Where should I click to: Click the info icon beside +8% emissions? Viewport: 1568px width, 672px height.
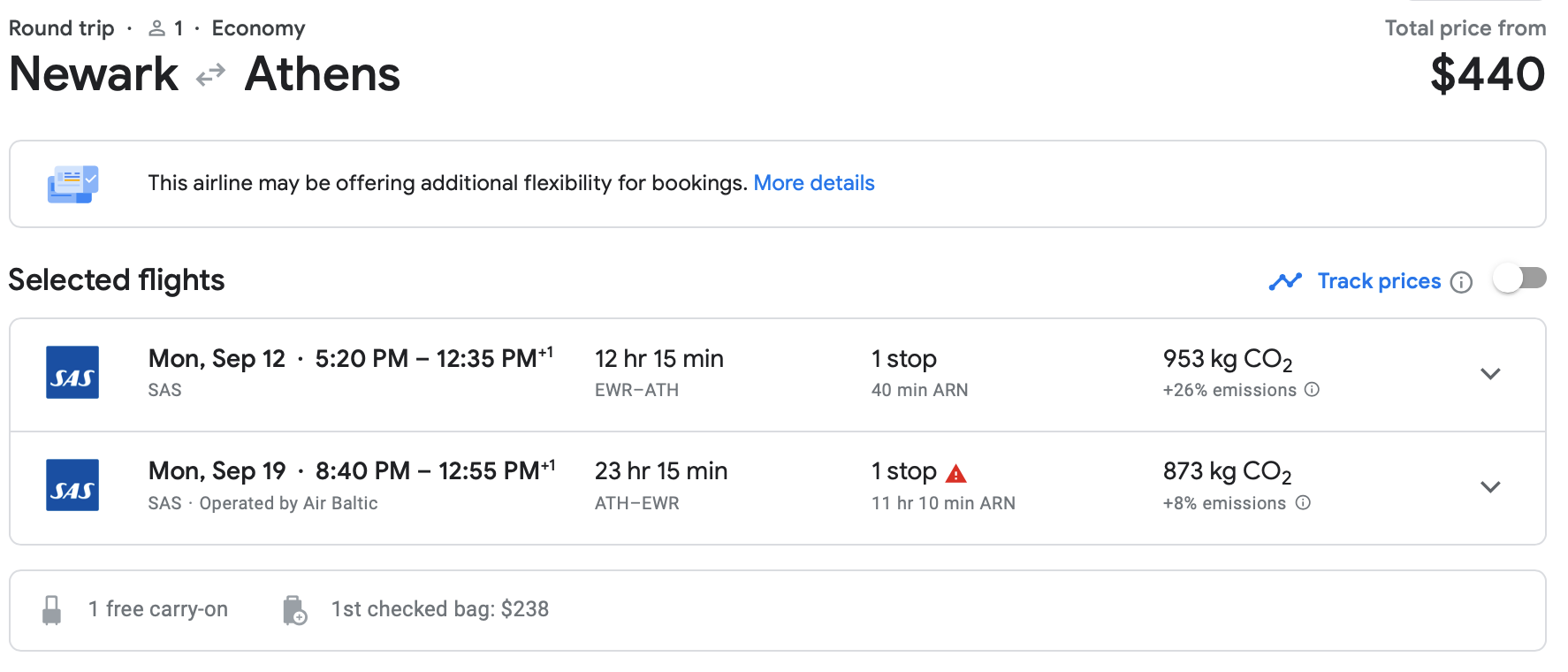(1303, 502)
